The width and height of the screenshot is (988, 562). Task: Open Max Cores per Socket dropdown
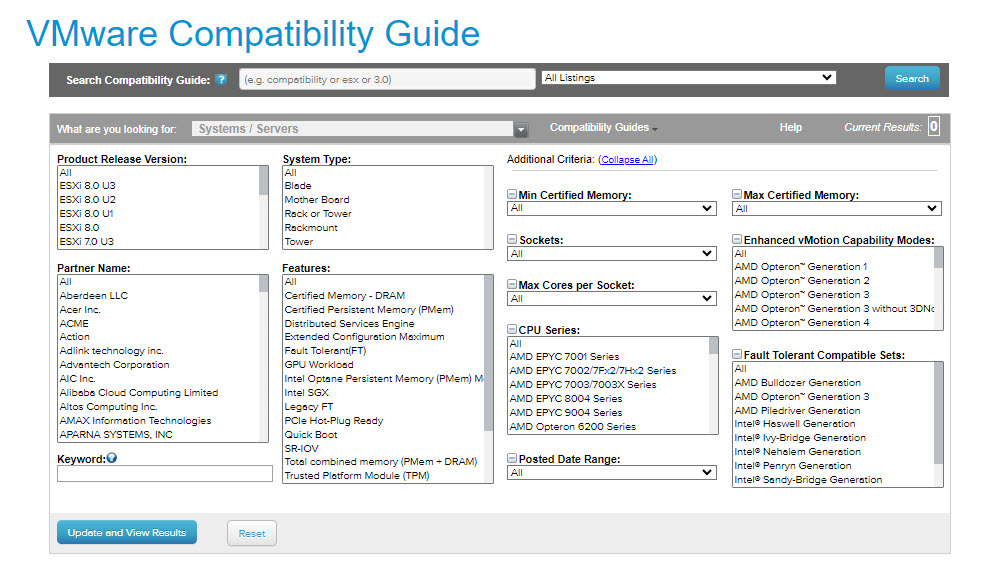611,299
